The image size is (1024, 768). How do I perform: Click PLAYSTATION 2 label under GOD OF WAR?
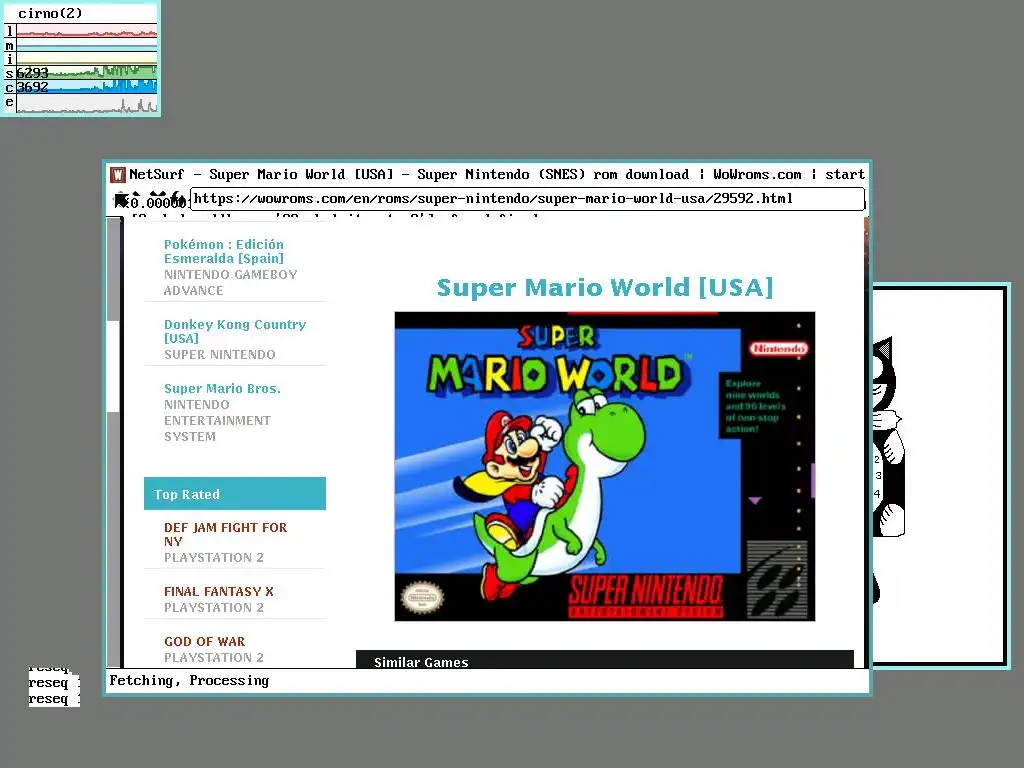tap(214, 658)
